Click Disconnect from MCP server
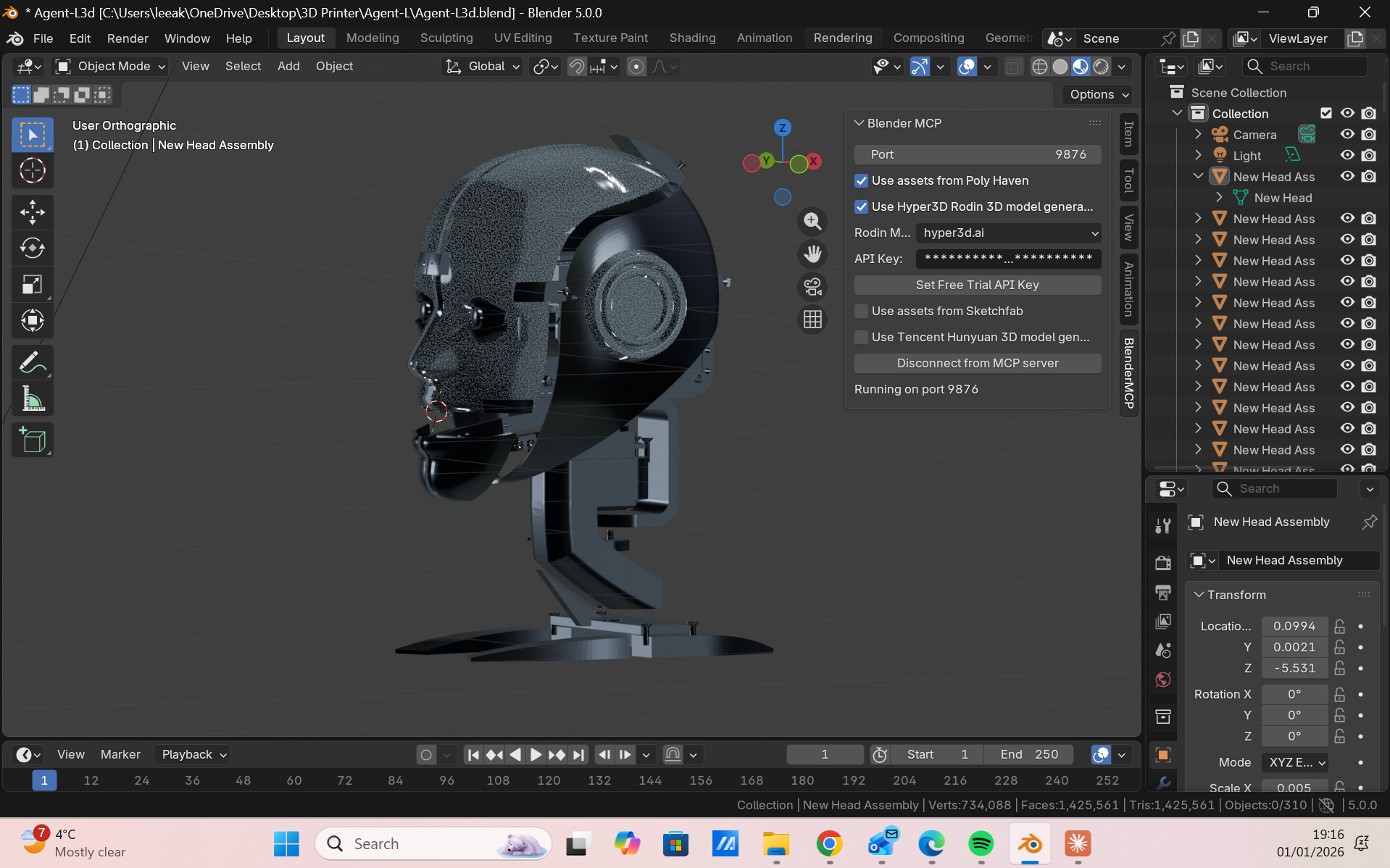 click(x=977, y=363)
